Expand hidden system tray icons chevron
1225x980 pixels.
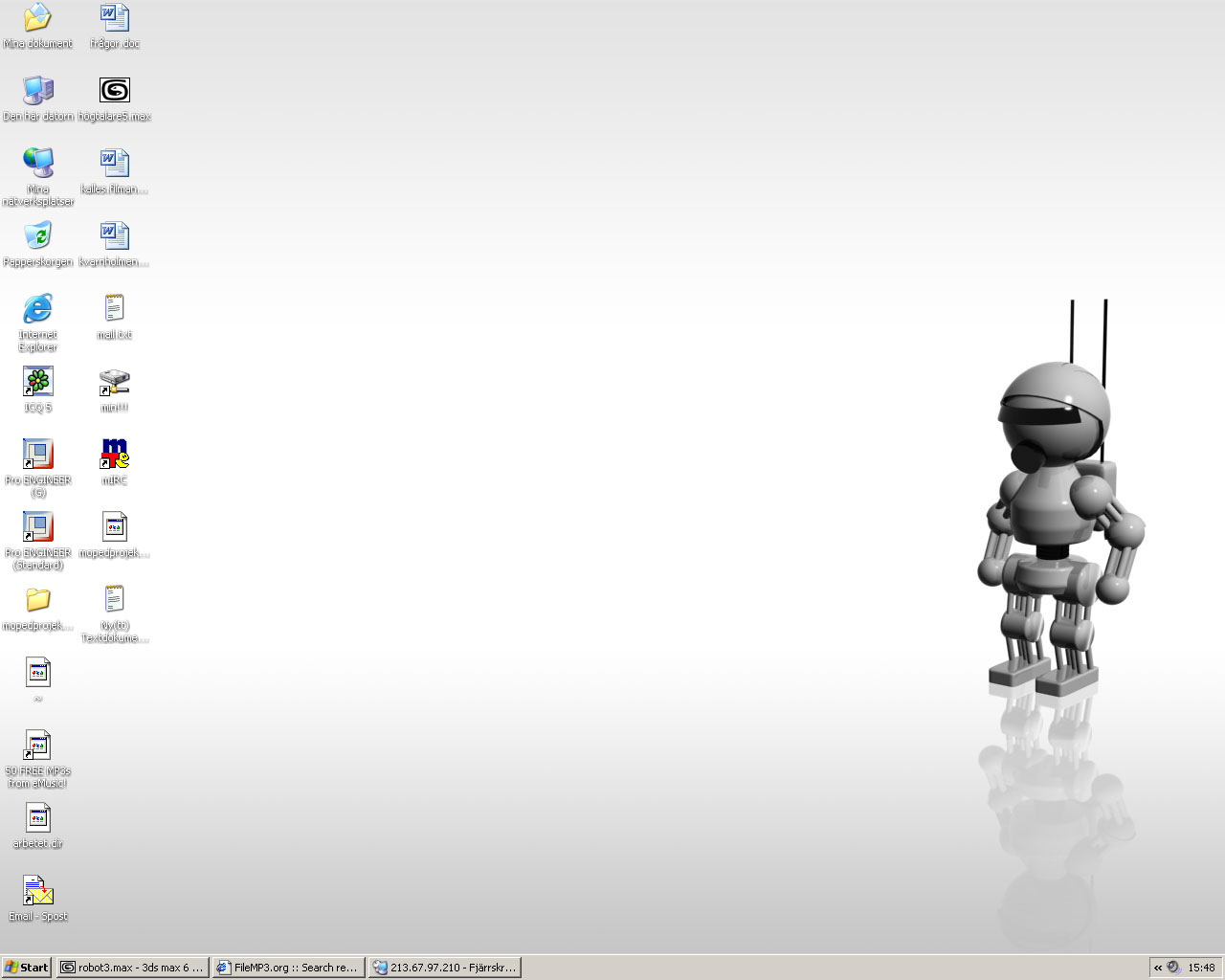coord(1158,968)
